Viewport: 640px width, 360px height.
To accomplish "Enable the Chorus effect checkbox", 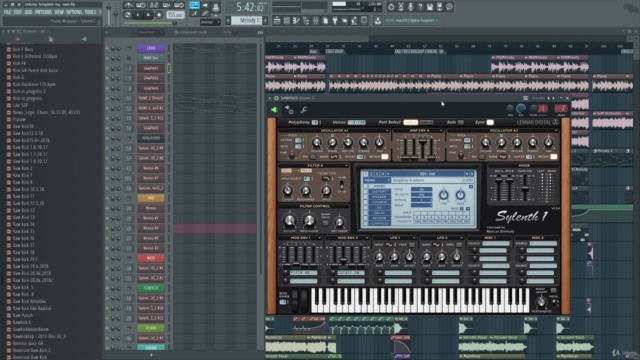I will click(365, 202).
